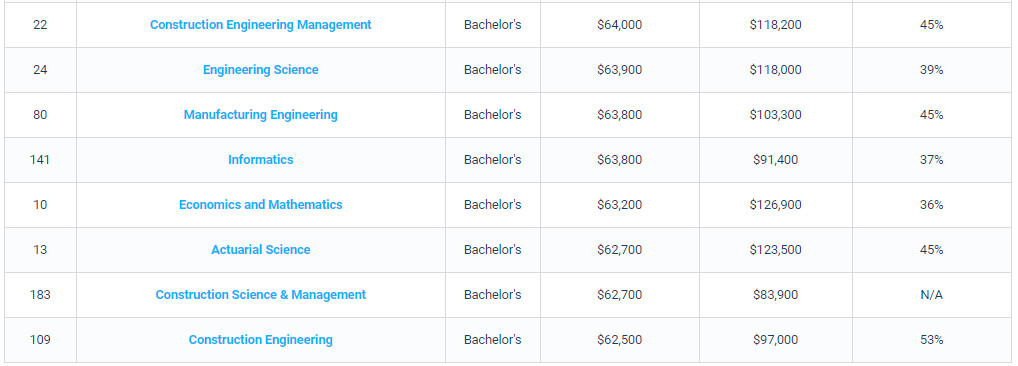The image size is (1018, 366).
Task: Select rank 80 cell
Action: pos(40,115)
